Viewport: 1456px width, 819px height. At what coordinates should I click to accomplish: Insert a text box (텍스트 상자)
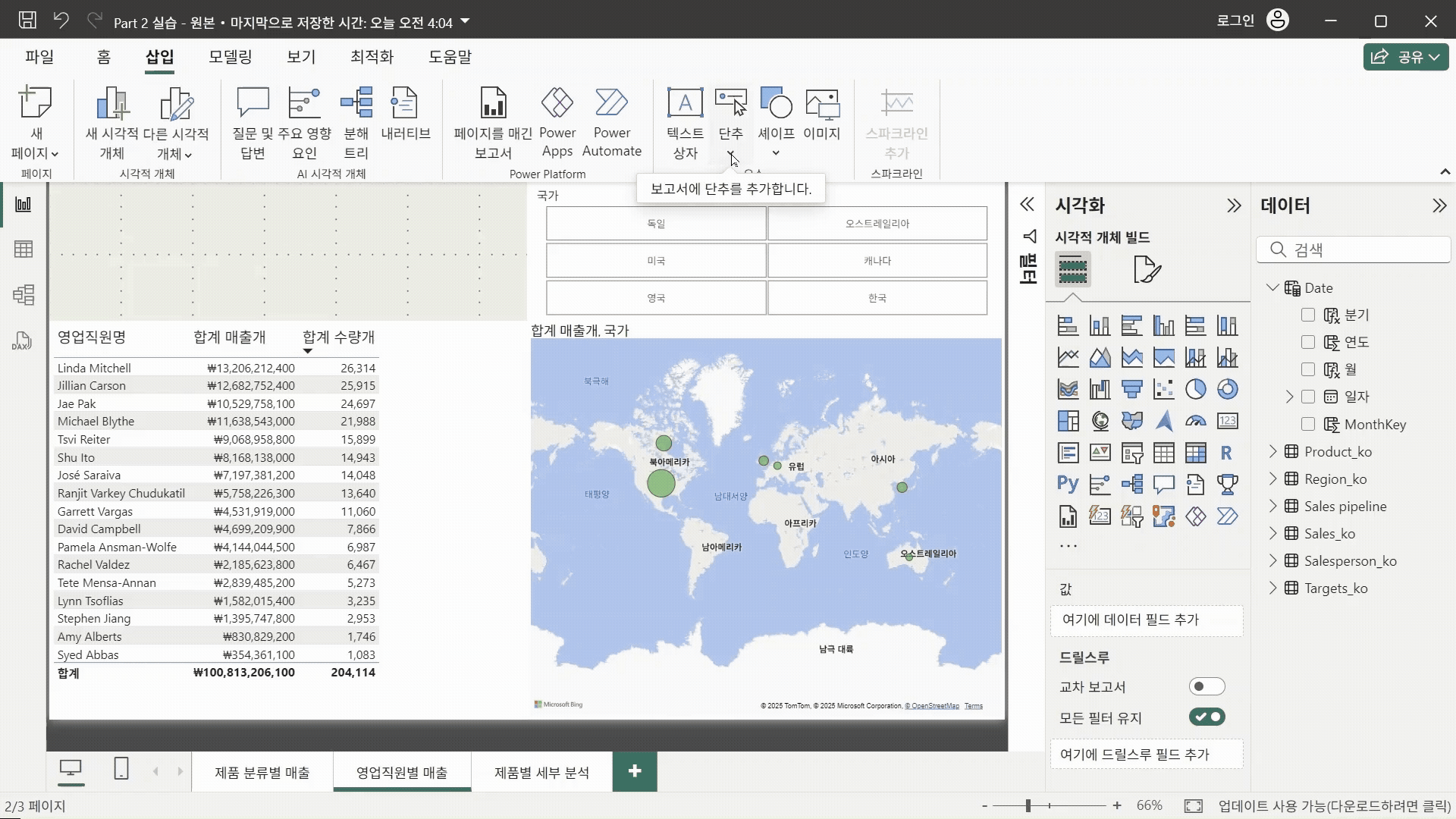click(x=685, y=123)
